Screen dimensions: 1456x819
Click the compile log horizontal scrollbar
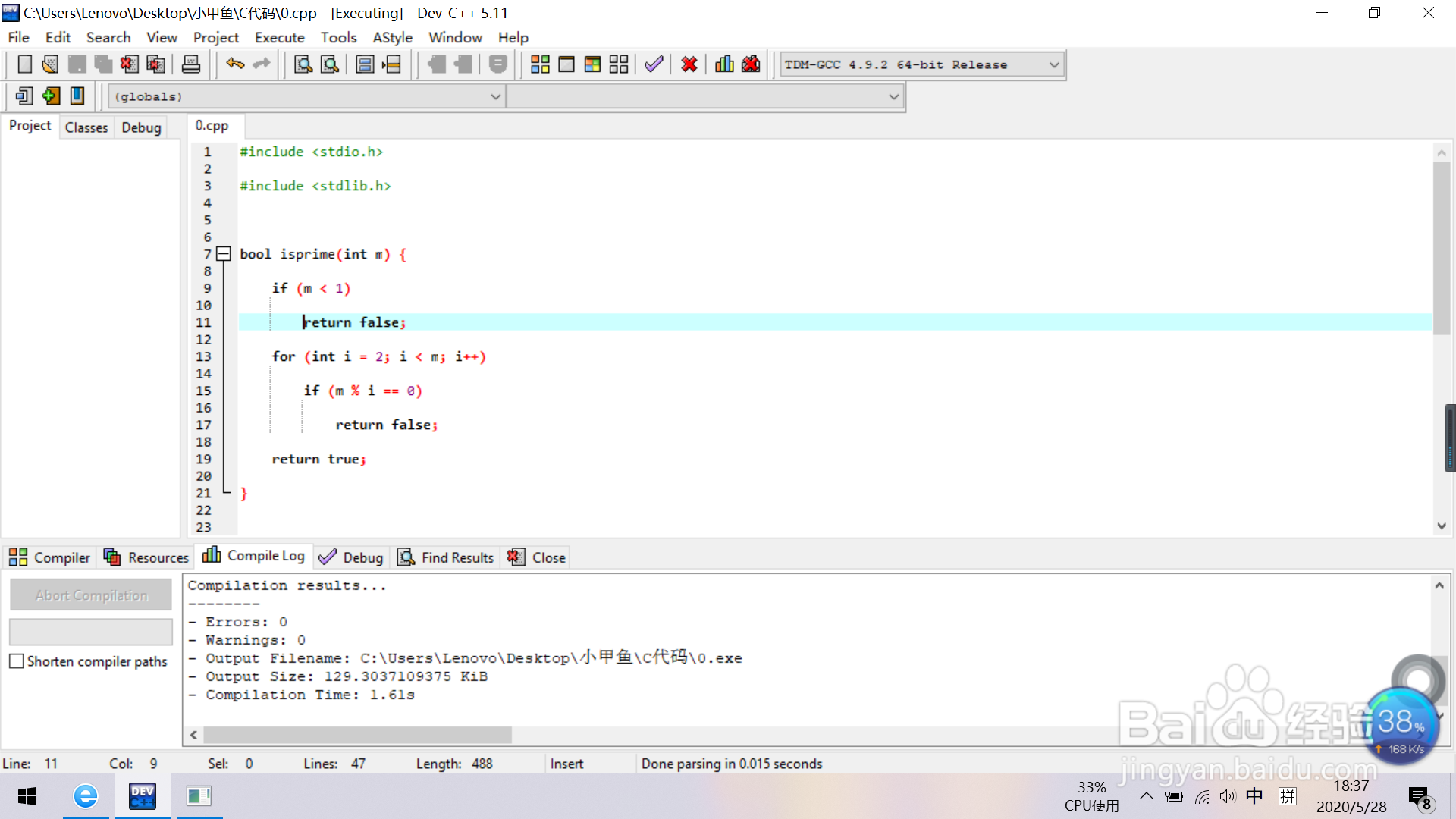[x=357, y=735]
